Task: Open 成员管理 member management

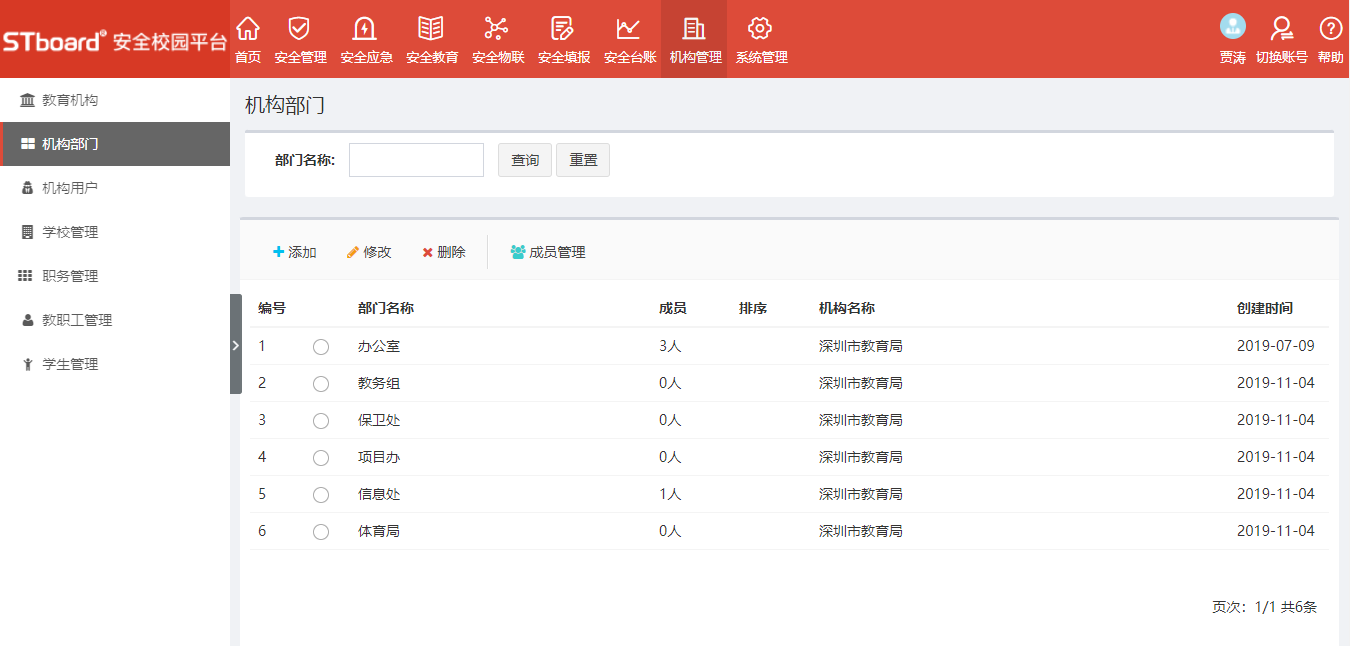Action: tap(548, 252)
